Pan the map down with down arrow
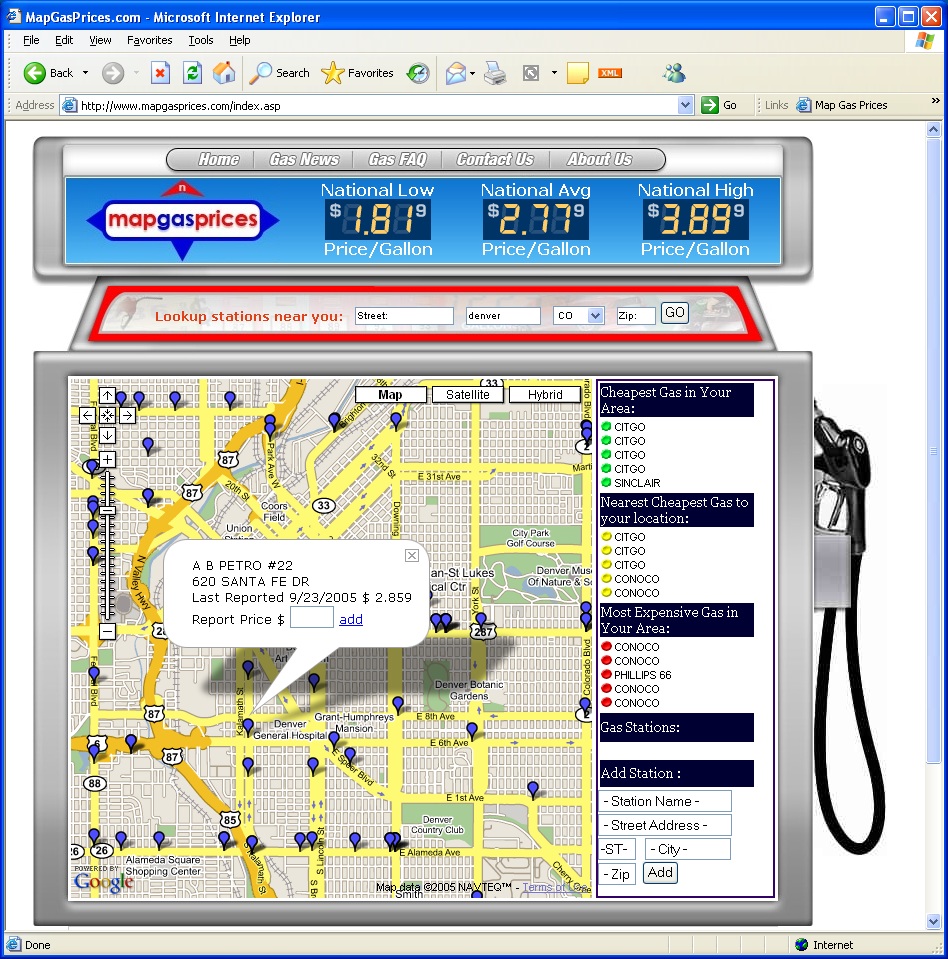 tap(108, 435)
